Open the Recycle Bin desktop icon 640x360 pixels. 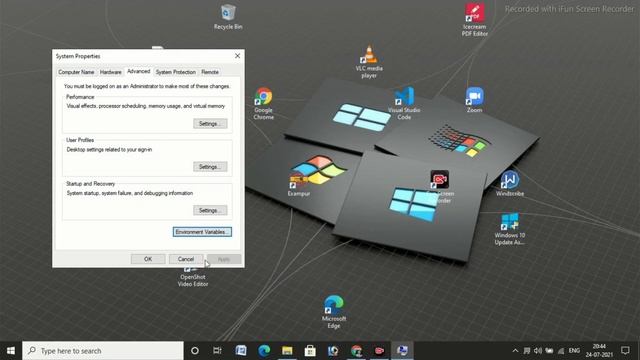[x=228, y=17]
